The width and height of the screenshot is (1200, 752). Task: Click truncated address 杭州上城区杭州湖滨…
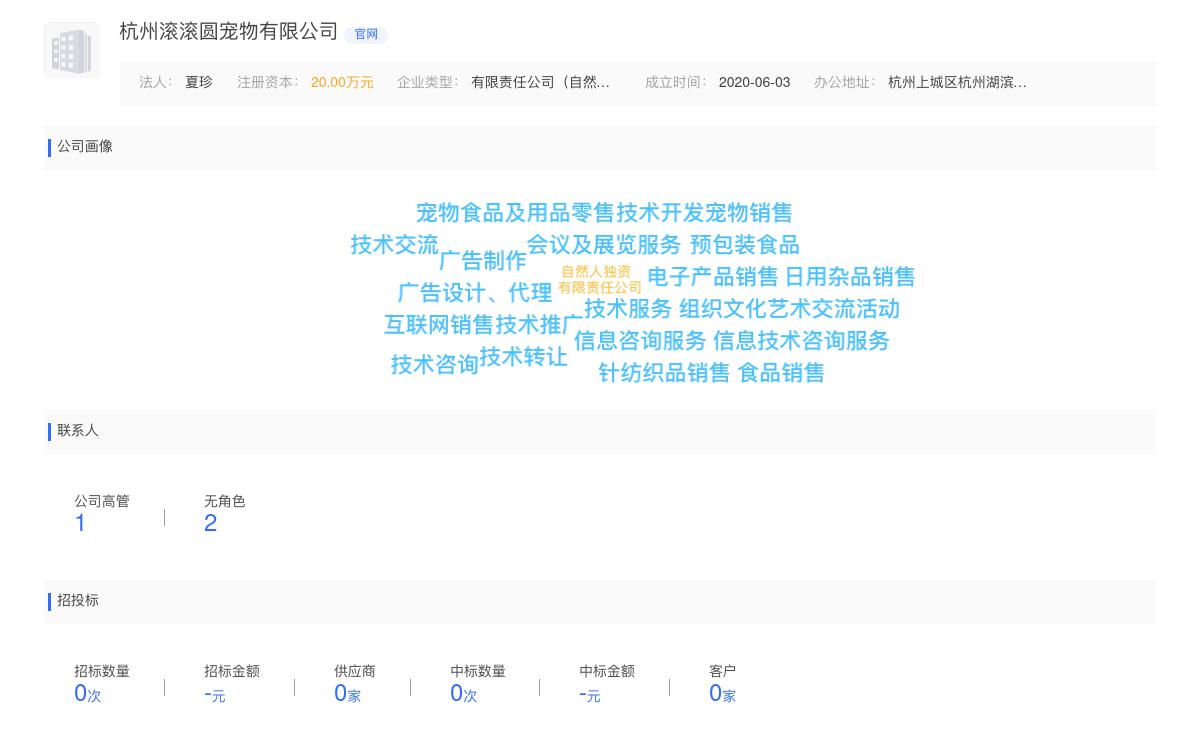(x=957, y=83)
